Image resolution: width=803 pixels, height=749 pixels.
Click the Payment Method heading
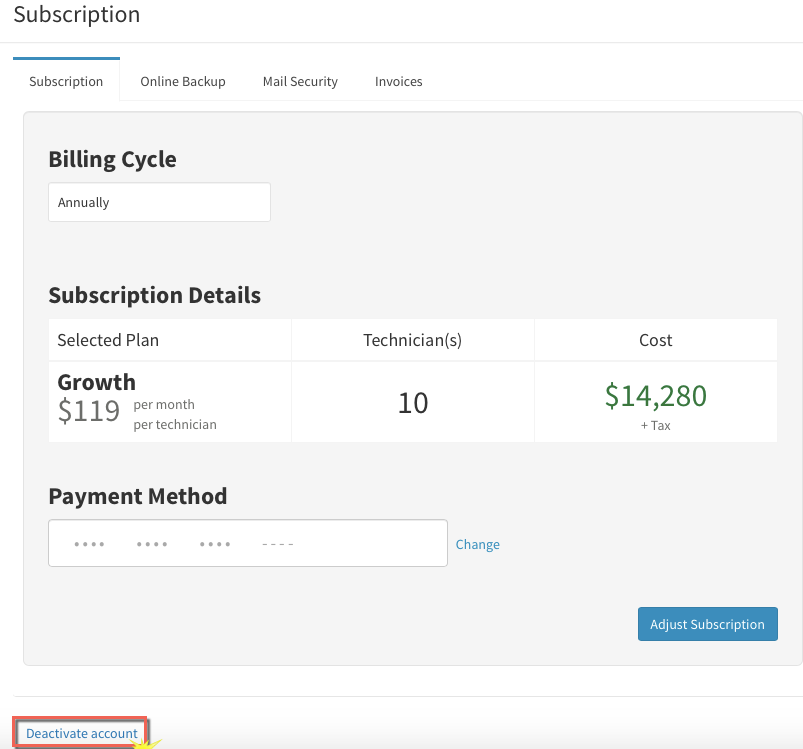tap(138, 496)
